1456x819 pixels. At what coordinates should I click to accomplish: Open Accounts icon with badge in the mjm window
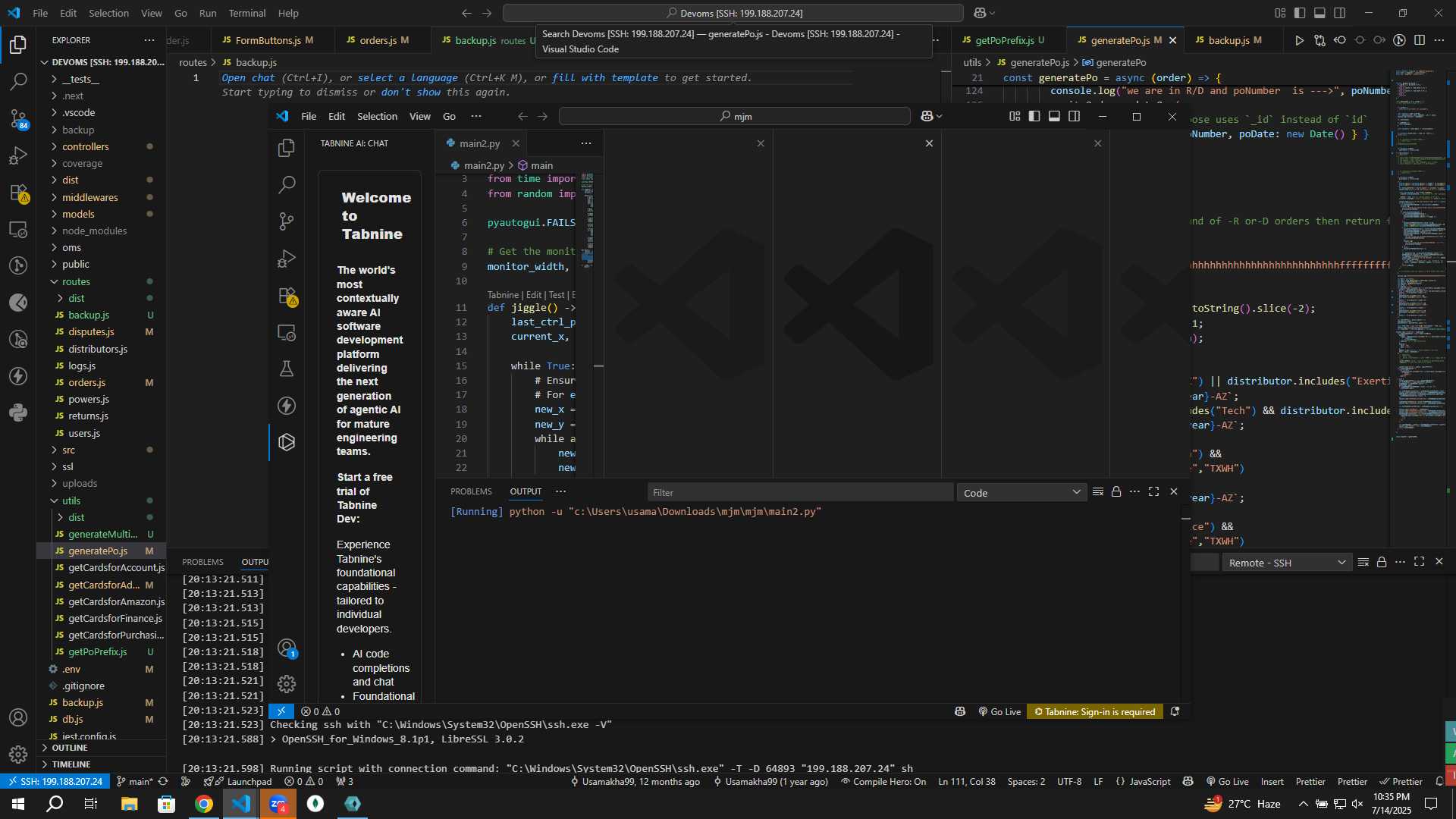pos(287,648)
